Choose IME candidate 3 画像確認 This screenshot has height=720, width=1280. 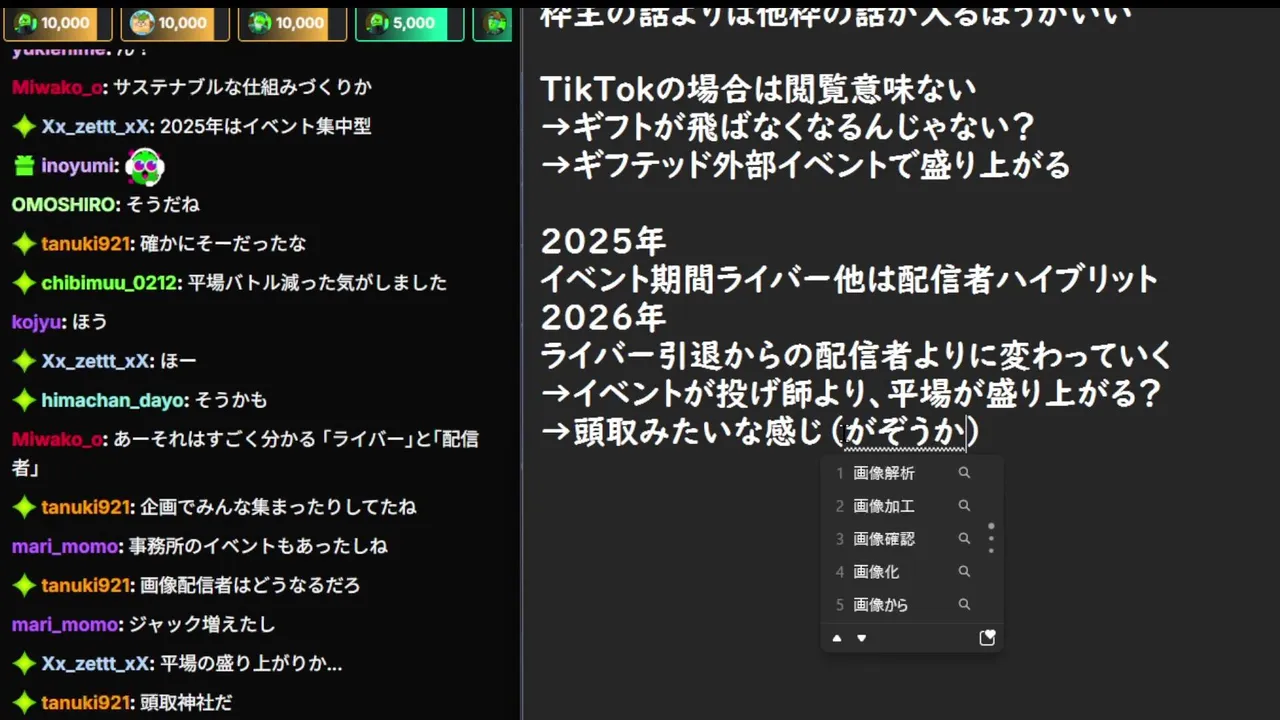click(884, 539)
